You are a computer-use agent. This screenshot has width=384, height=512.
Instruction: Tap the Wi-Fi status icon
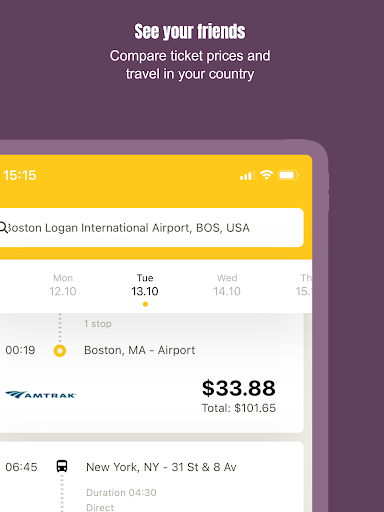267,175
